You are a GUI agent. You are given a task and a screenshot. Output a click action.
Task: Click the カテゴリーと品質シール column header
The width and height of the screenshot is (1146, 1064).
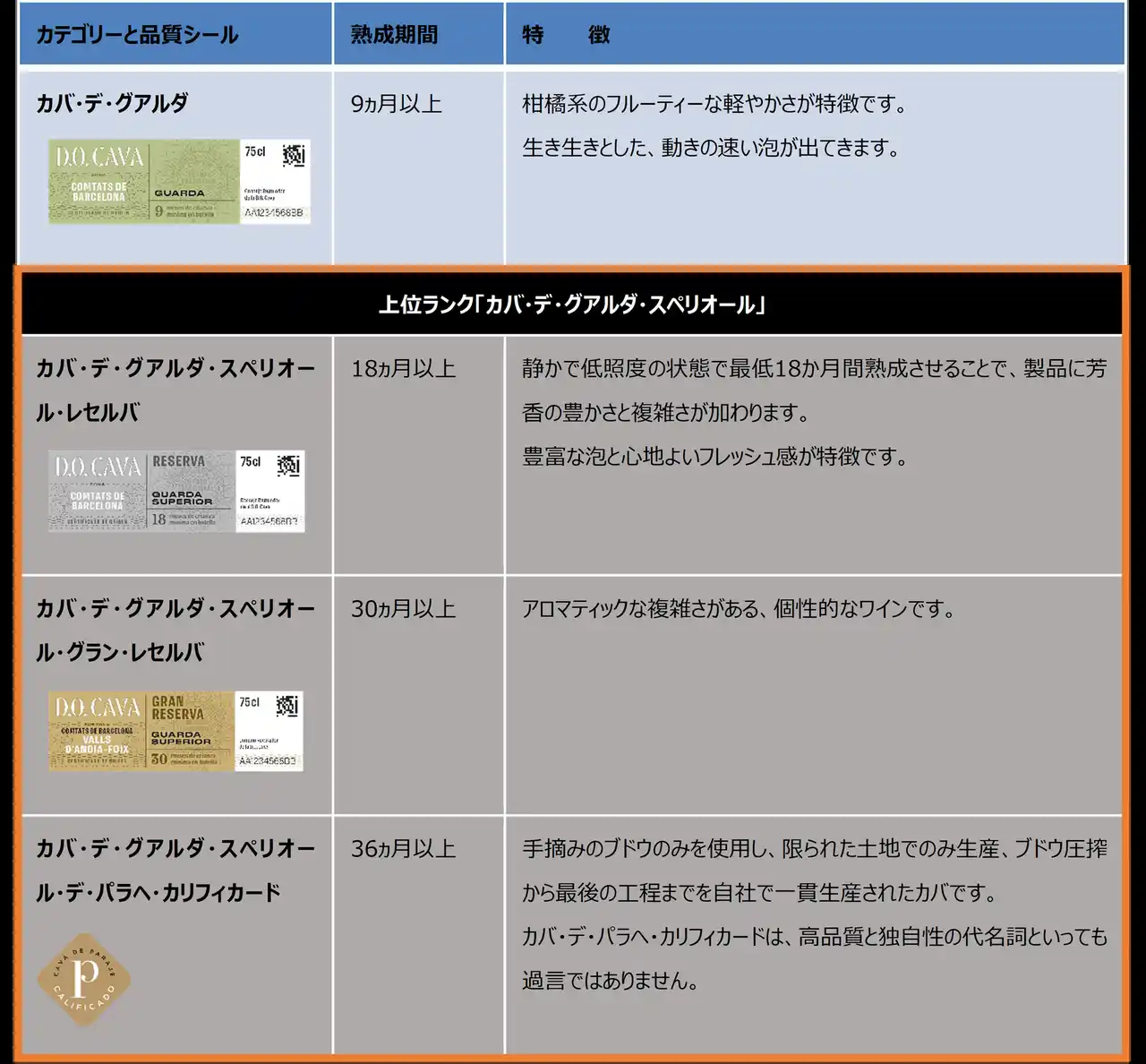137,35
